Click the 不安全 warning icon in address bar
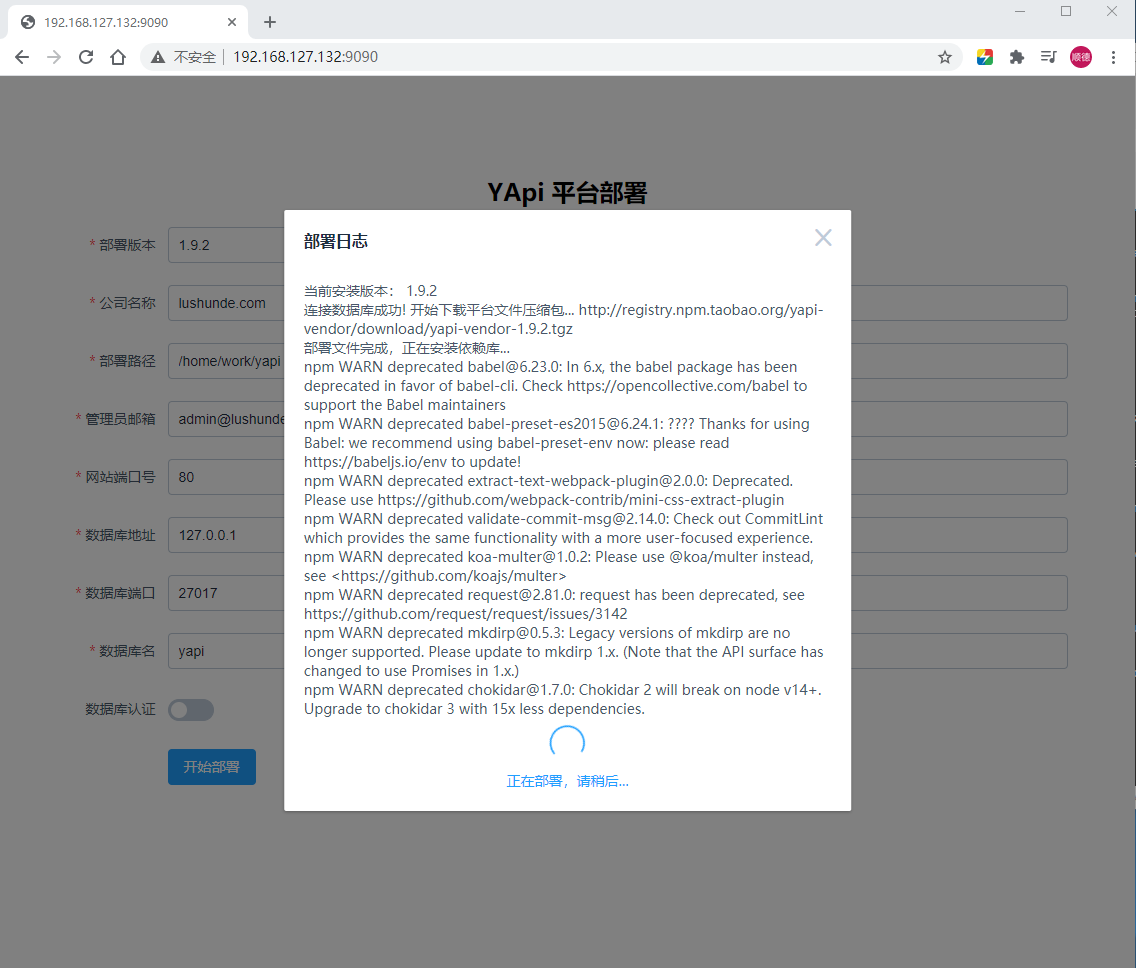 [x=157, y=57]
